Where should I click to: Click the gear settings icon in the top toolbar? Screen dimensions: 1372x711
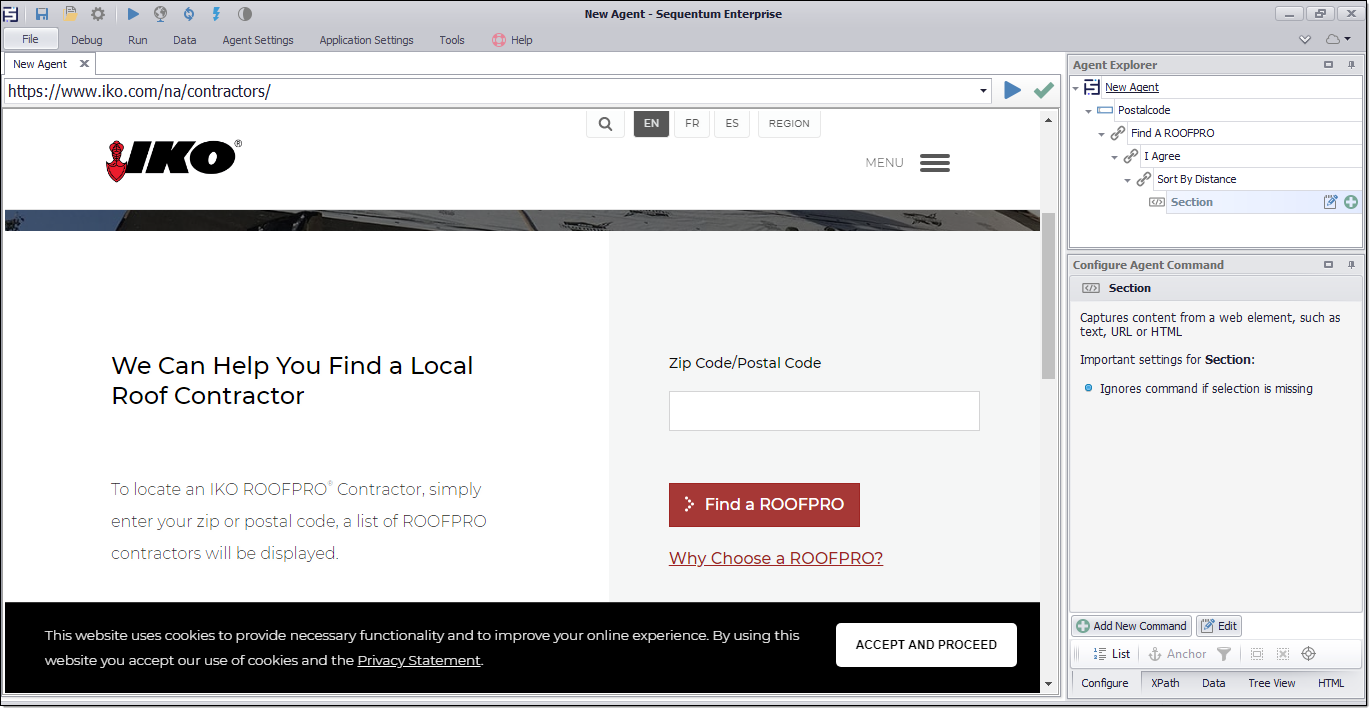(98, 14)
